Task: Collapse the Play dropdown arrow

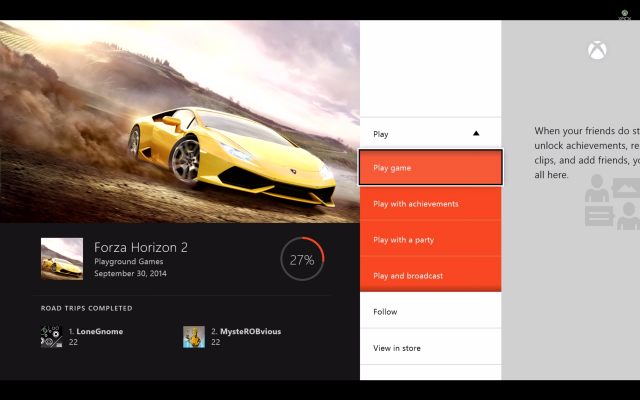Action: pos(476,133)
